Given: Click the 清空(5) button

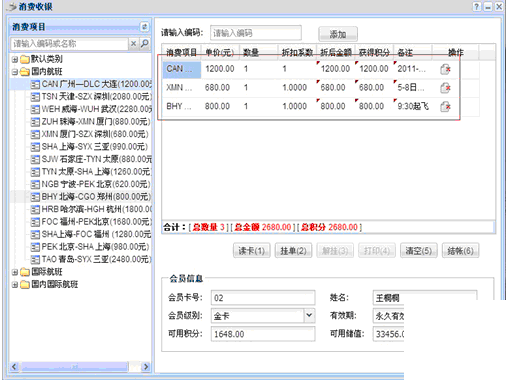Looking at the screenshot, I should click(418, 251).
